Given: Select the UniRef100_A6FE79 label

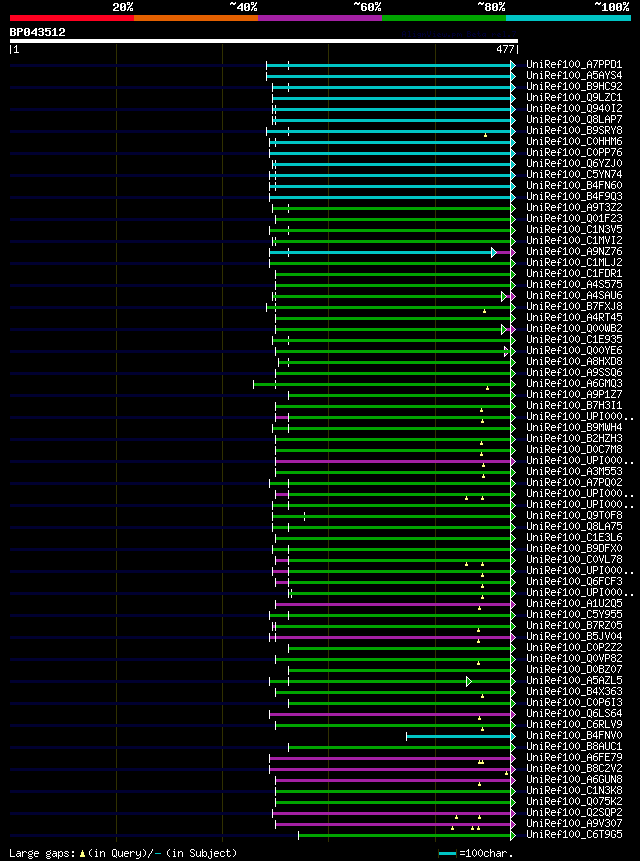Looking at the screenshot, I should pos(574,757).
